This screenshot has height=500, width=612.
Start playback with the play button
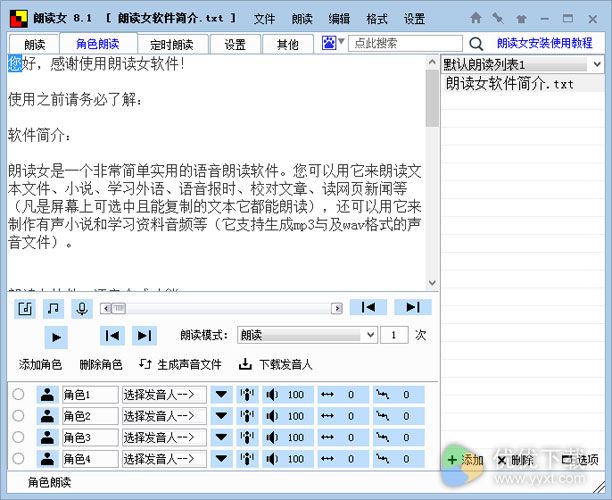pos(56,337)
